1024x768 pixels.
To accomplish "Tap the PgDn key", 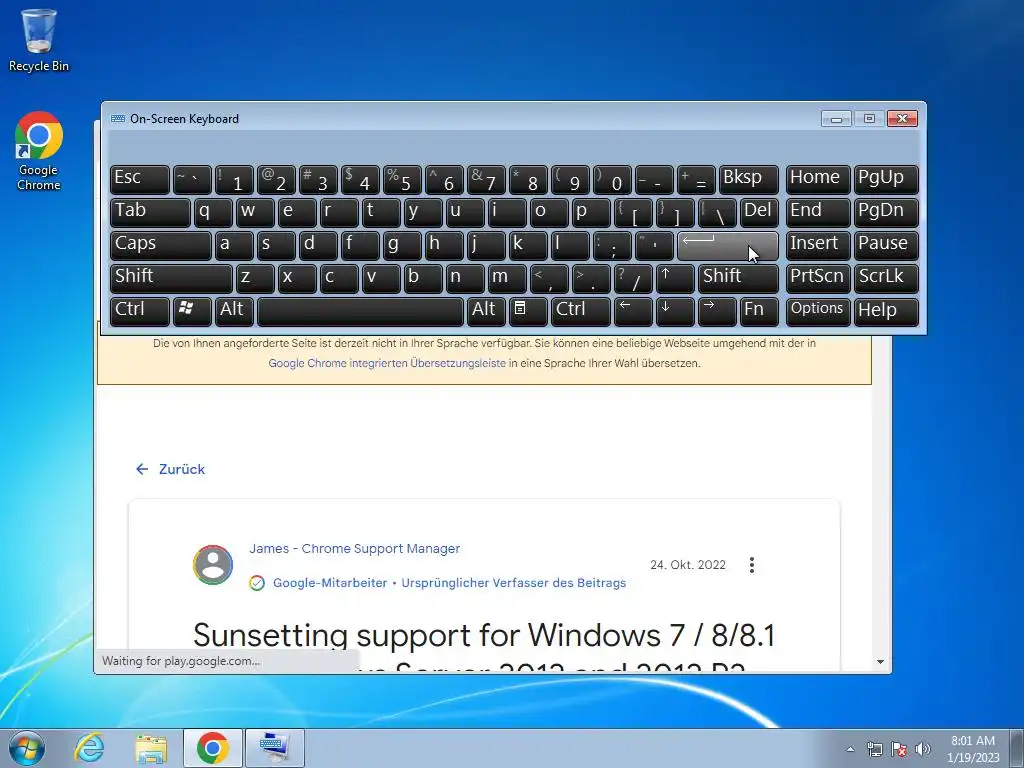I will pyautogui.click(x=886, y=213).
